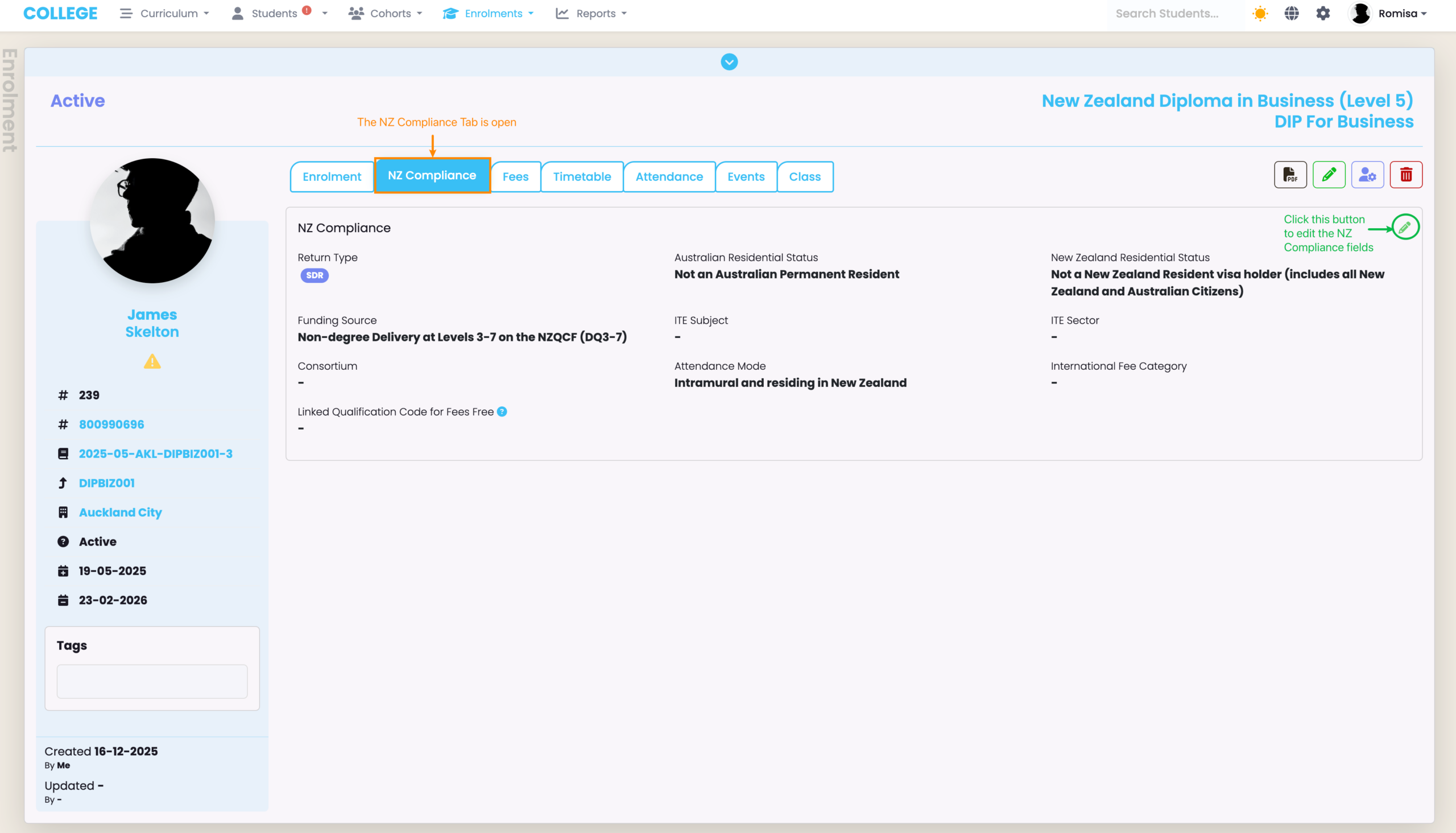Switch to the Fees tab
The image size is (1456, 833).
point(515,177)
